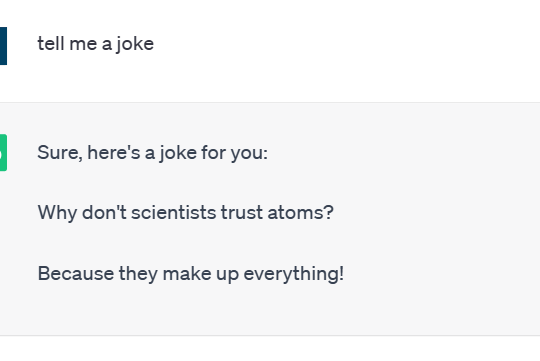Click the word "they" in the punchline
Viewport: 540px width, 361px height.
click(x=138, y=274)
